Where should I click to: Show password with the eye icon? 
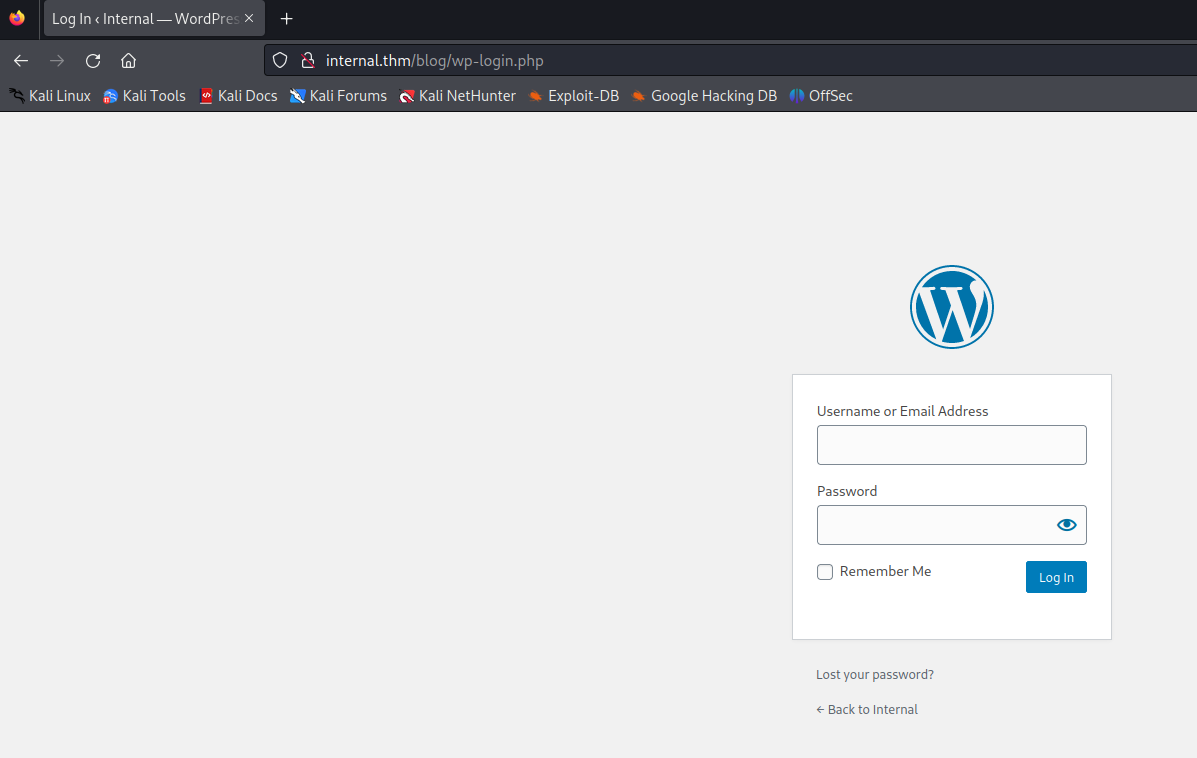pyautogui.click(x=1066, y=524)
